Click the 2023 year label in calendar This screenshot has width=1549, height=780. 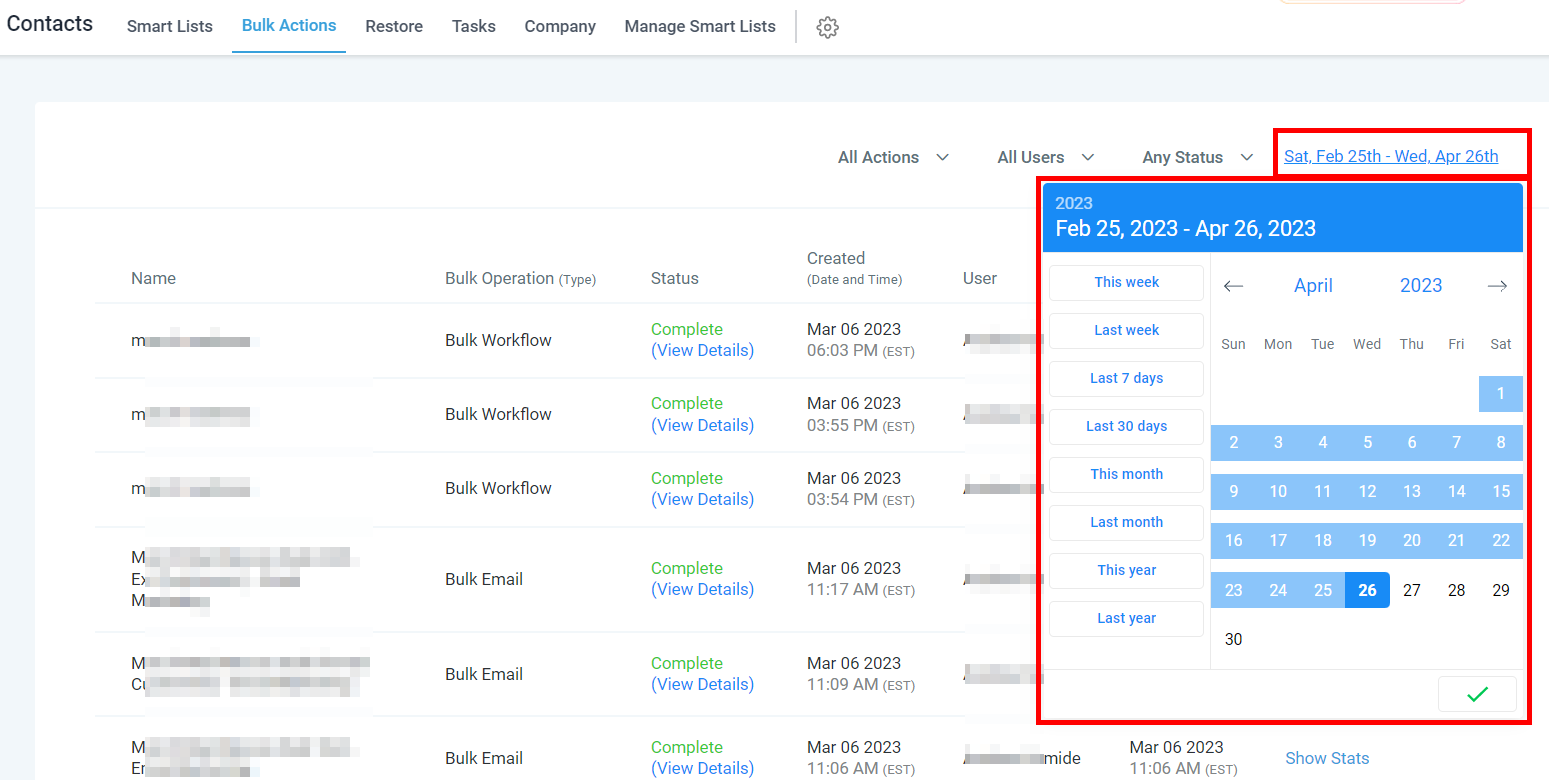coord(1420,286)
